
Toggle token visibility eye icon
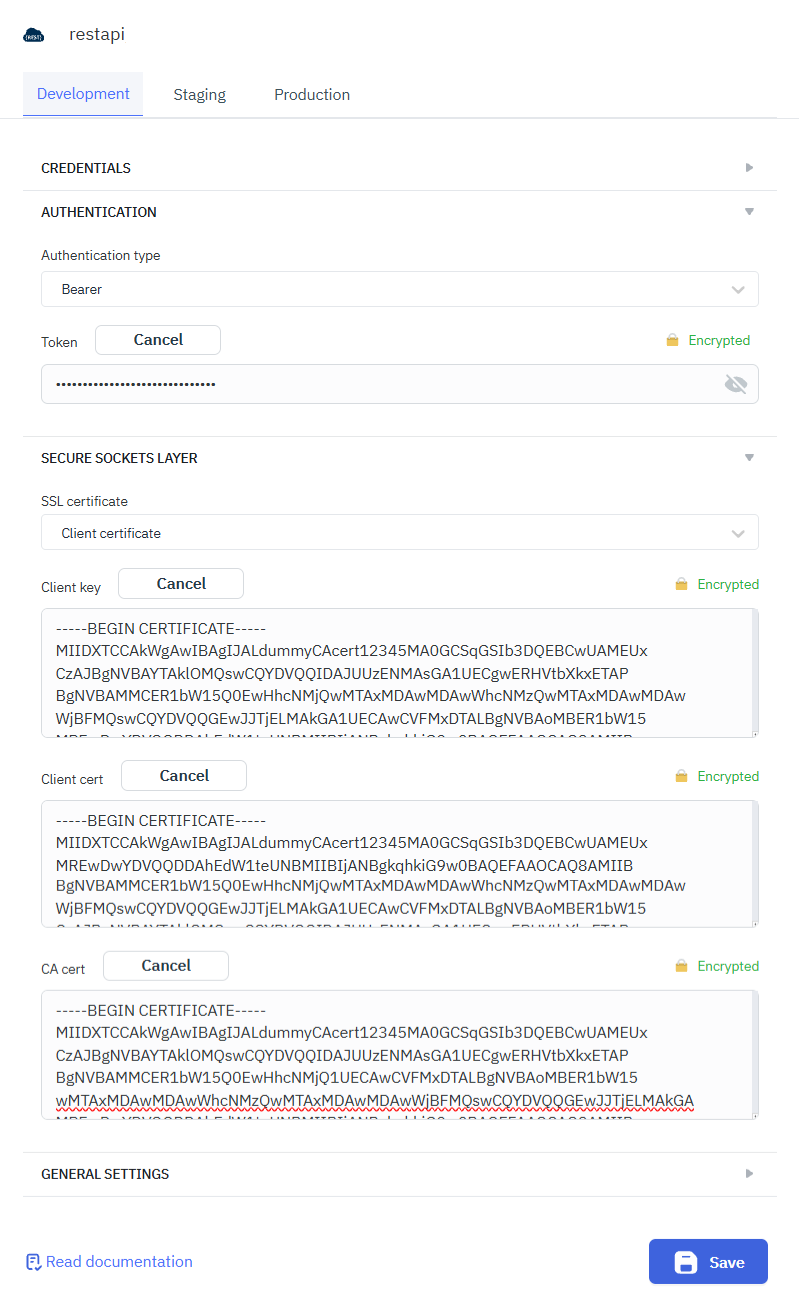tap(735, 384)
